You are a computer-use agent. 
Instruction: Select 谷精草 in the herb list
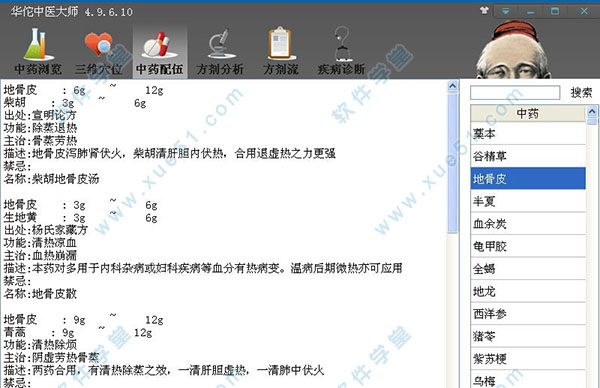tap(528, 156)
